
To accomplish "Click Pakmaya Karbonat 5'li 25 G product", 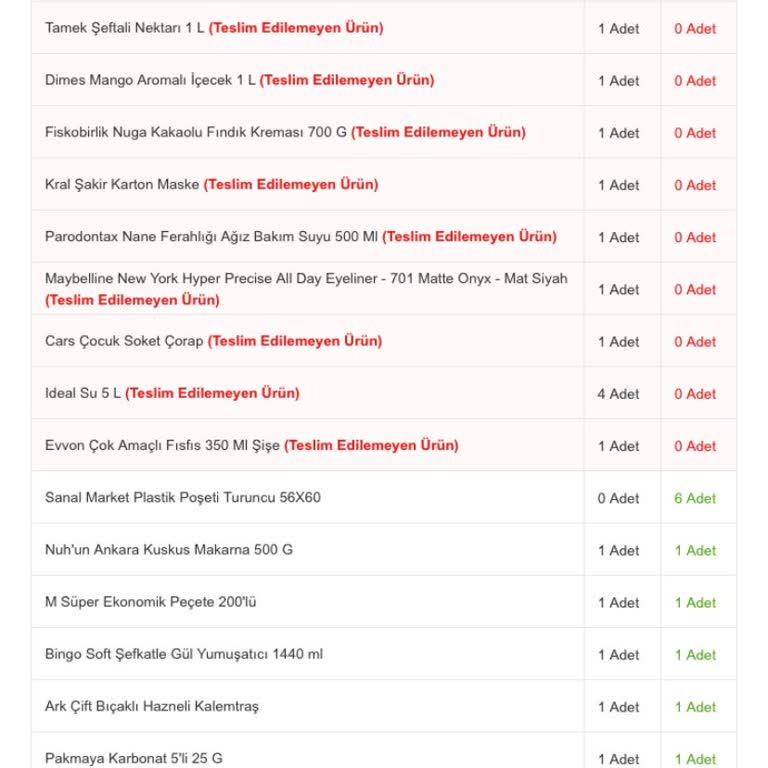I will pos(134,758).
